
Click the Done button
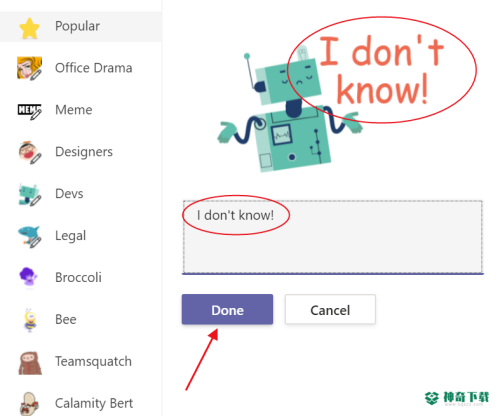[x=227, y=309]
